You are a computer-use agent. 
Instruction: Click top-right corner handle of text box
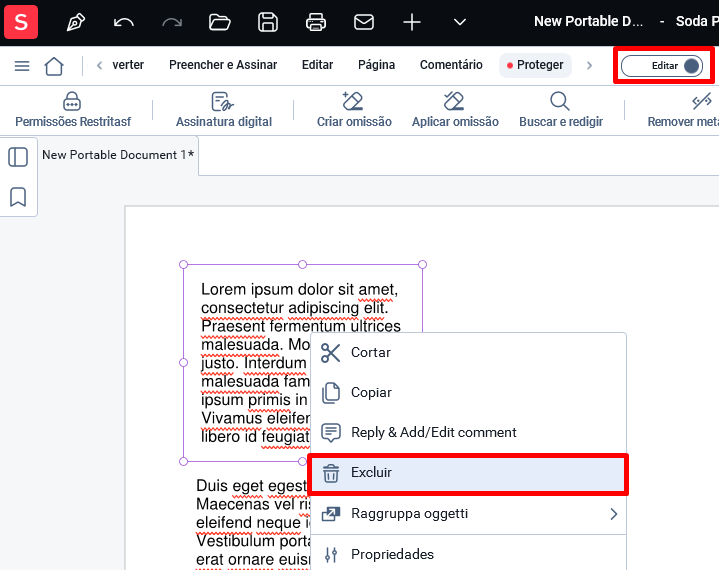(x=422, y=265)
